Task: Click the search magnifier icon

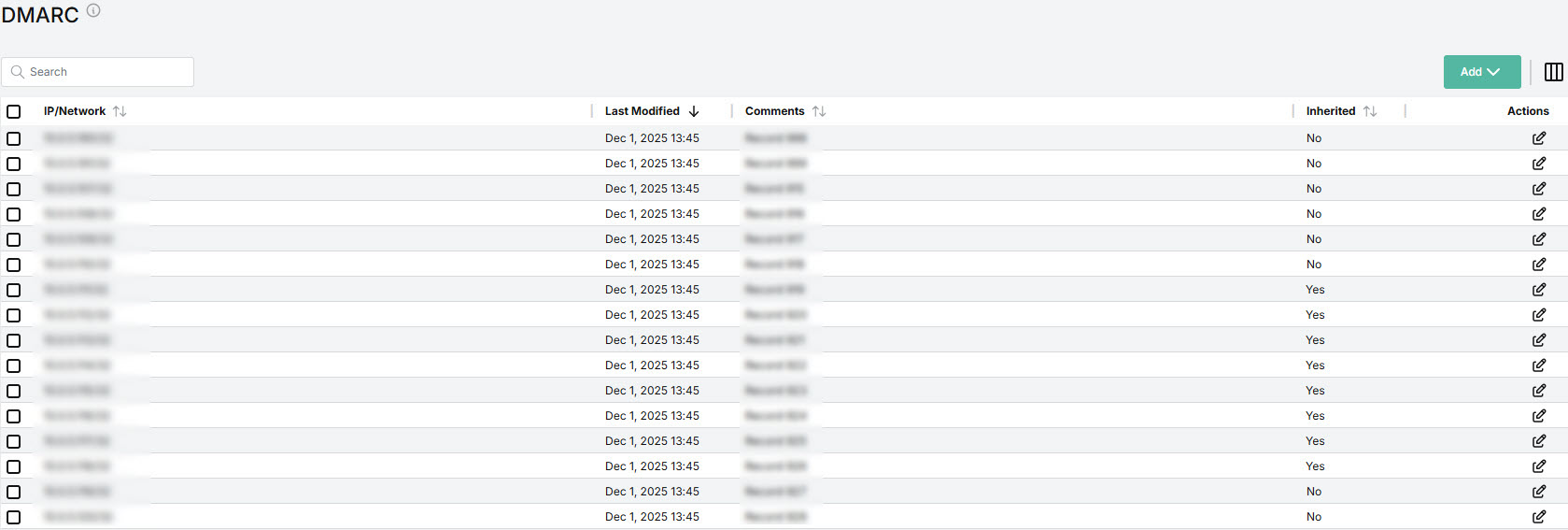Action: click(18, 72)
